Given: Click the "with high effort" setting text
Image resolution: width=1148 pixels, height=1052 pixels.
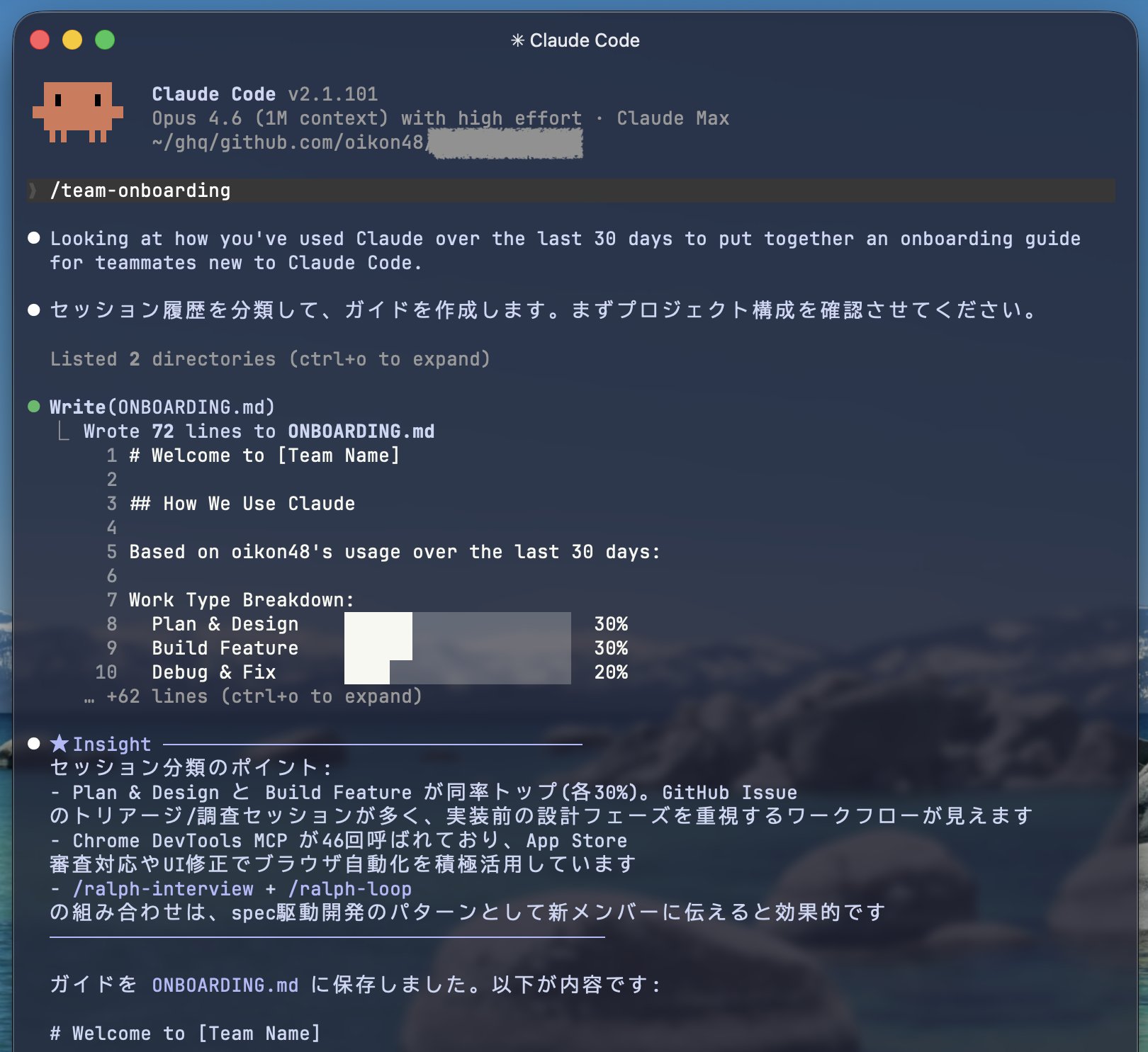Looking at the screenshot, I should tap(492, 118).
